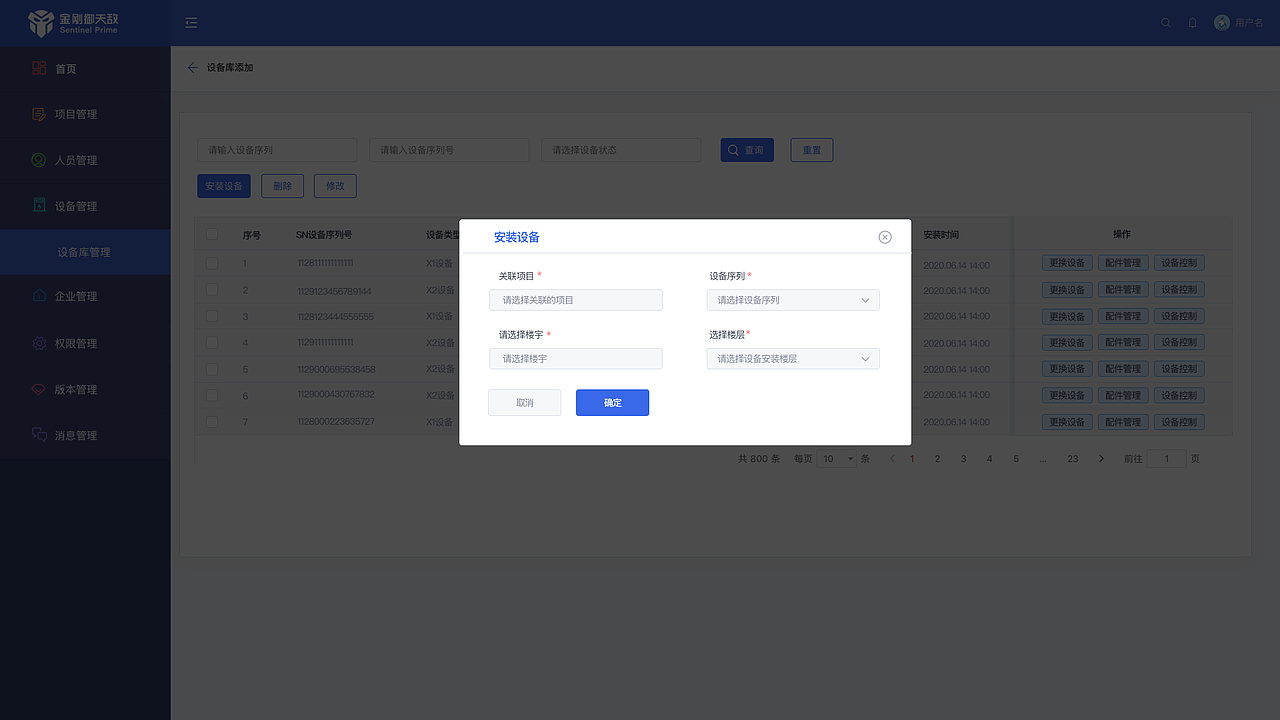Click the 关联项目 input field in the dialog

coord(576,300)
